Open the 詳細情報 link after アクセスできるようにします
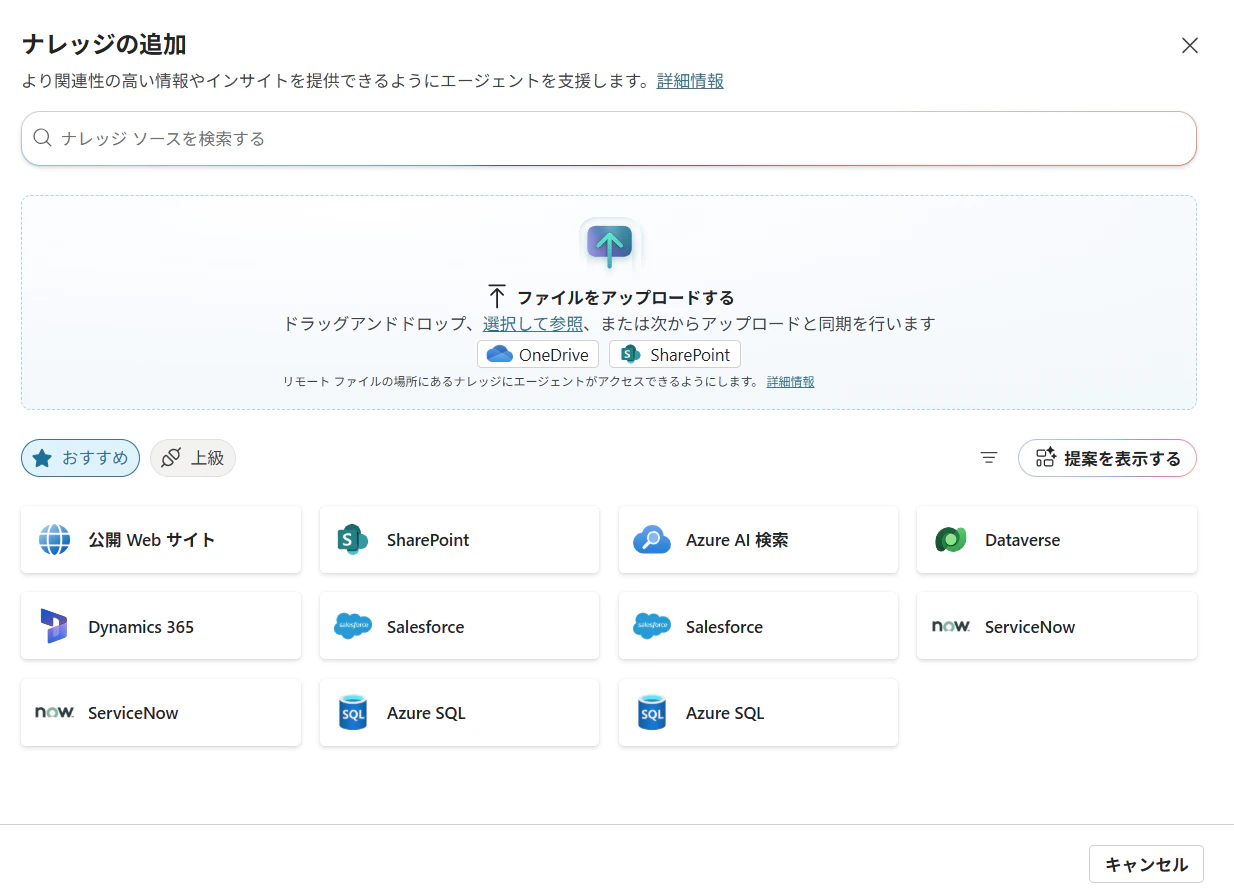The height and width of the screenshot is (894, 1234). [x=790, y=381]
